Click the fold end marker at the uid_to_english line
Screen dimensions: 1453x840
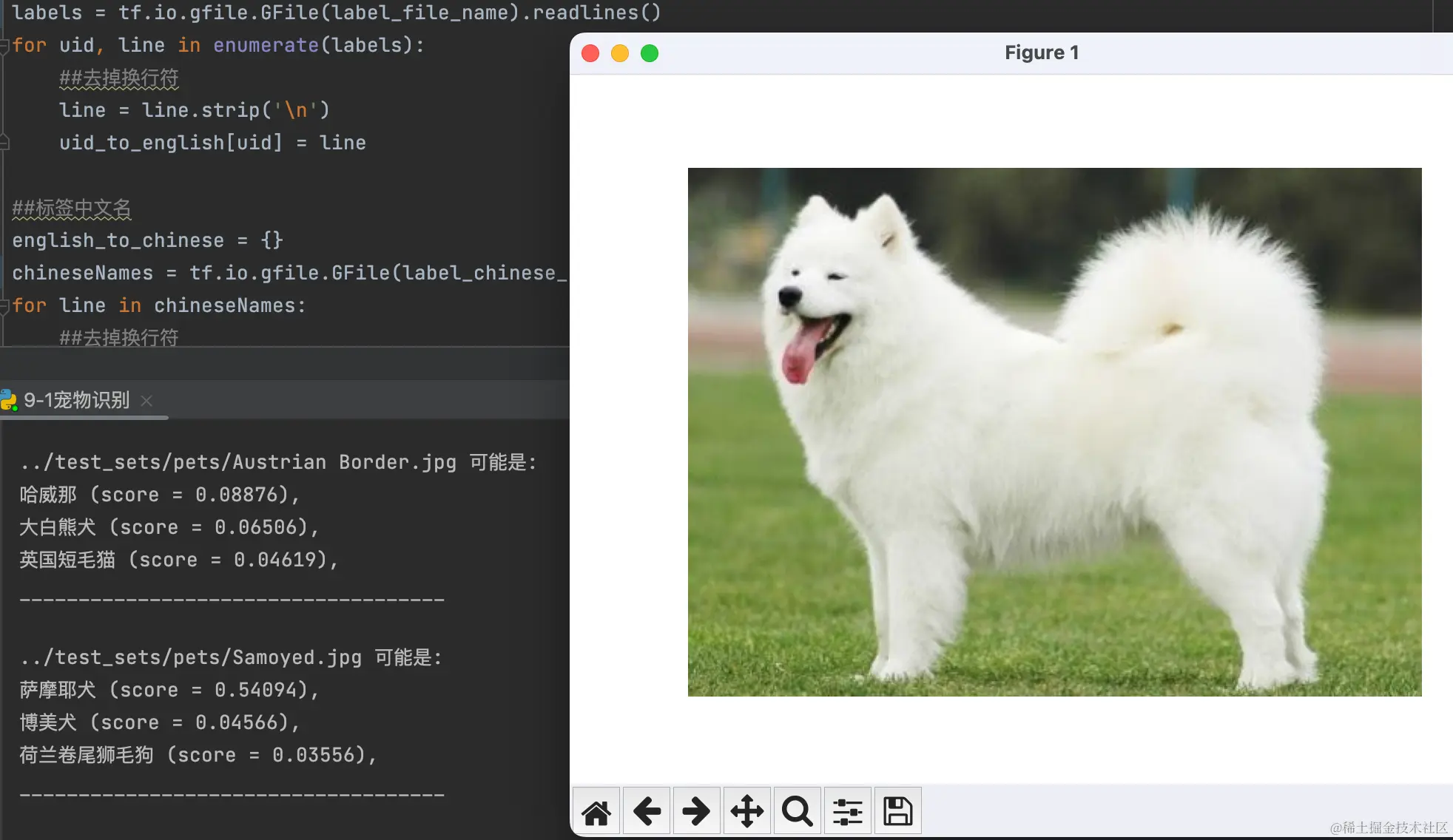pyautogui.click(x=4, y=143)
